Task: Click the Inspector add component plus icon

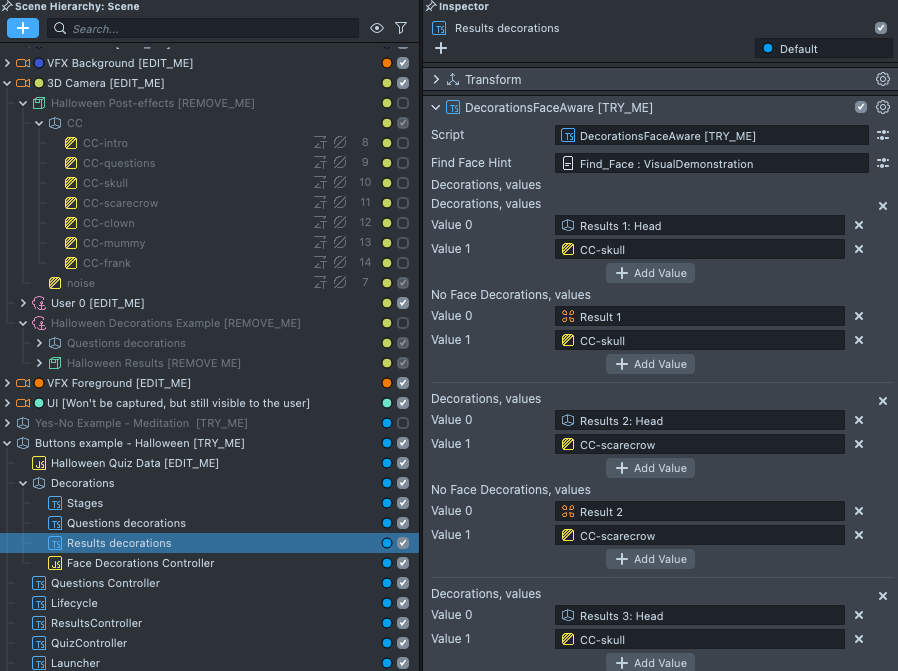Action: (441, 48)
